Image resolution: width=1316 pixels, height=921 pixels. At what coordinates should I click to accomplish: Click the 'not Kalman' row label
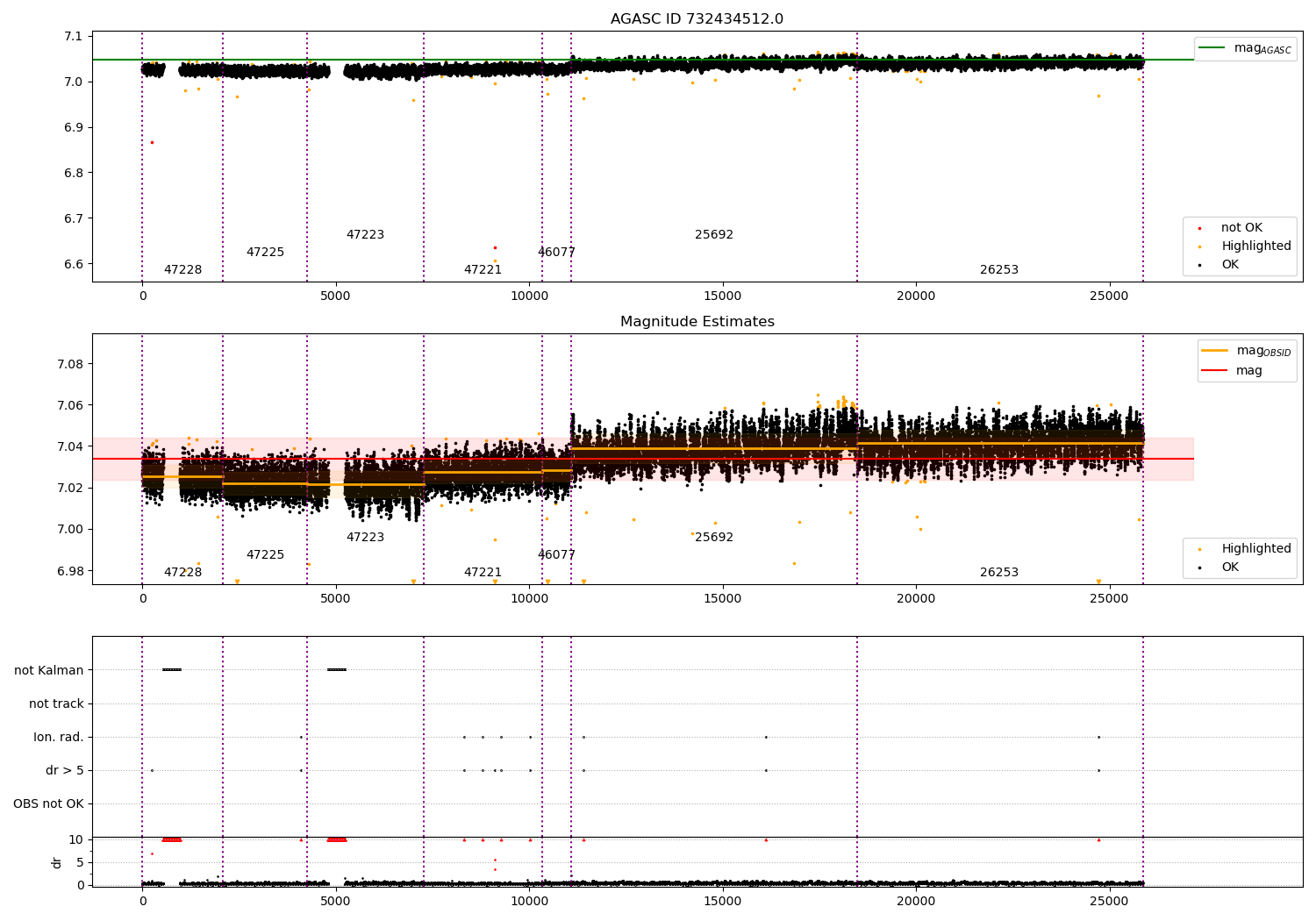49,670
